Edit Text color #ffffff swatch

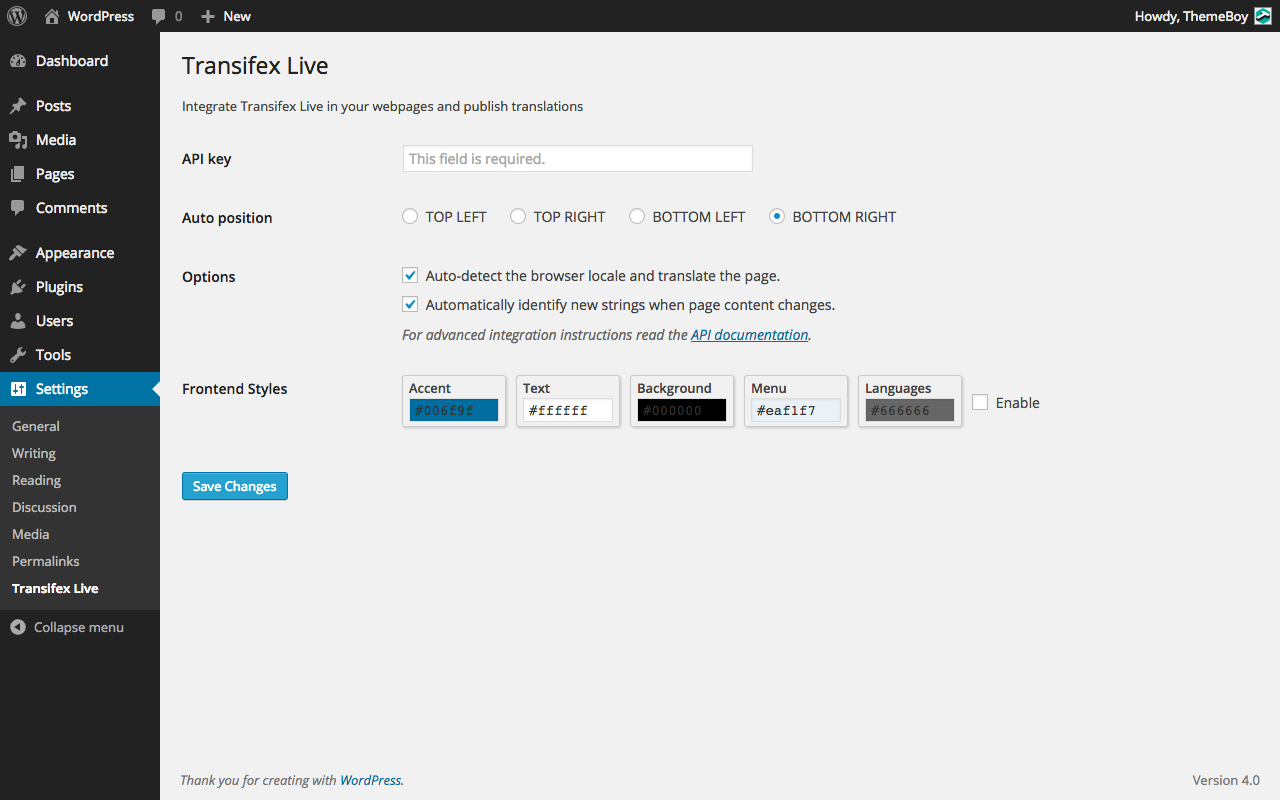568,410
